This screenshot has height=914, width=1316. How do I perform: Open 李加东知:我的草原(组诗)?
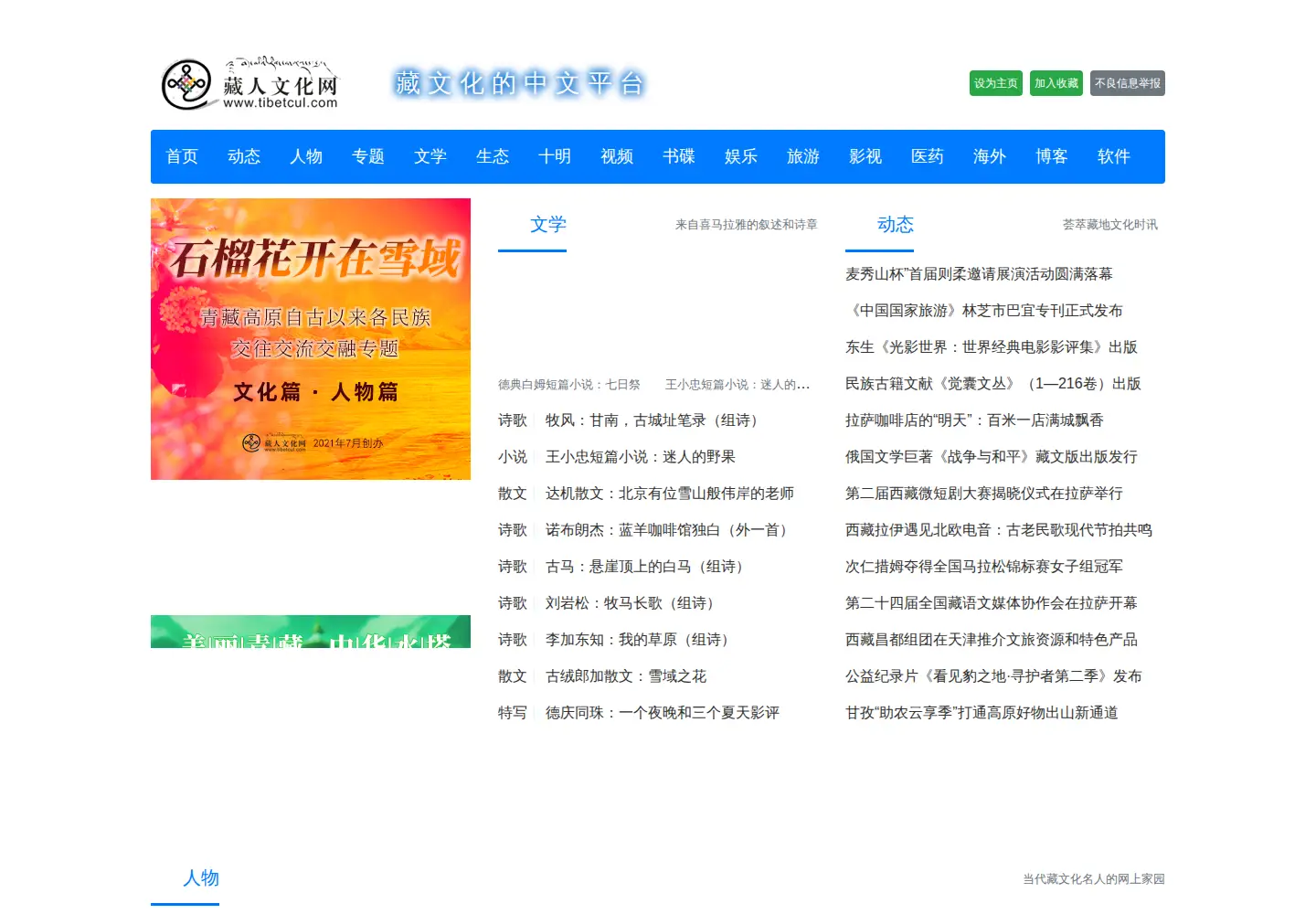[640, 640]
